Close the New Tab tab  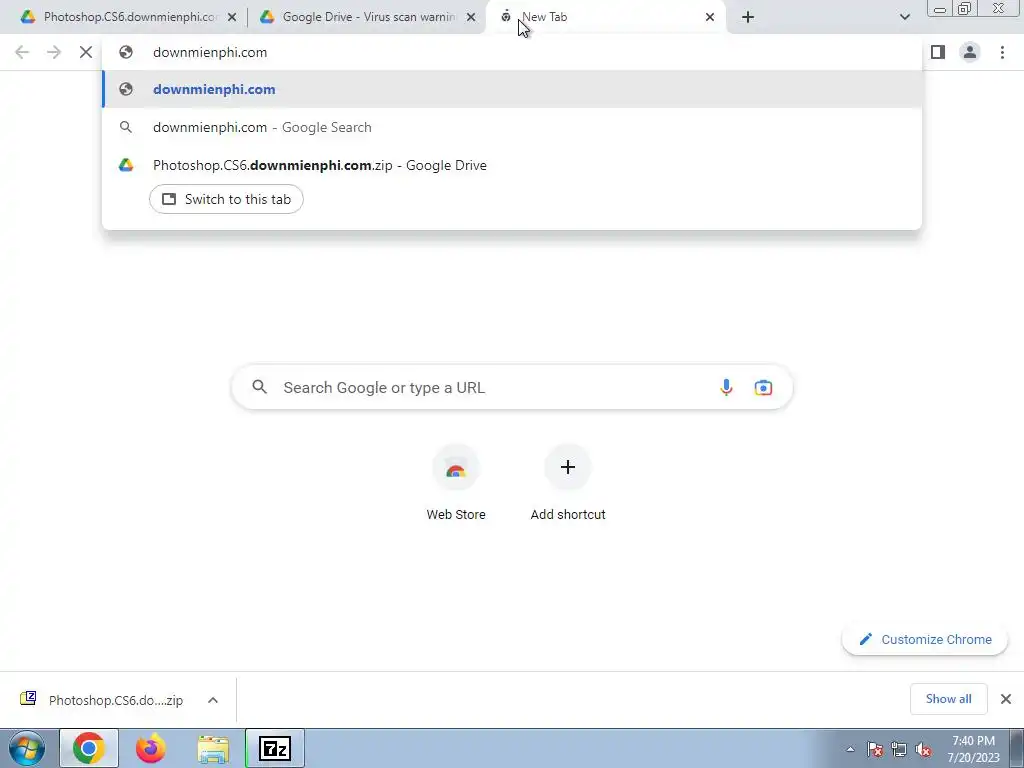coord(710,18)
